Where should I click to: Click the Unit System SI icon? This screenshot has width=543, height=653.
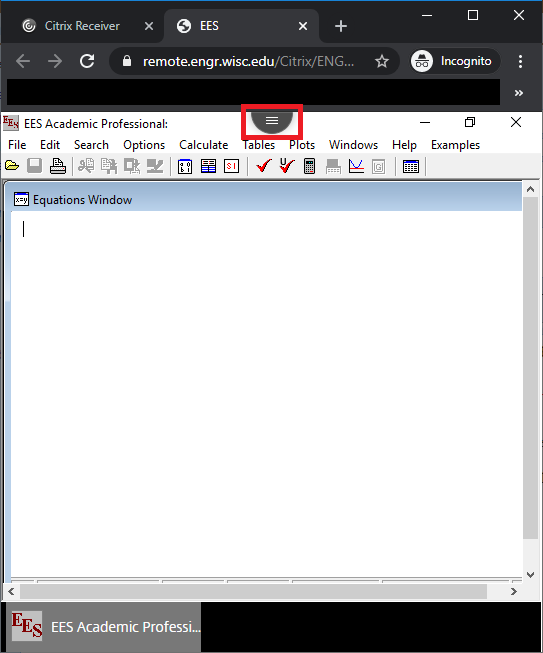click(232, 167)
